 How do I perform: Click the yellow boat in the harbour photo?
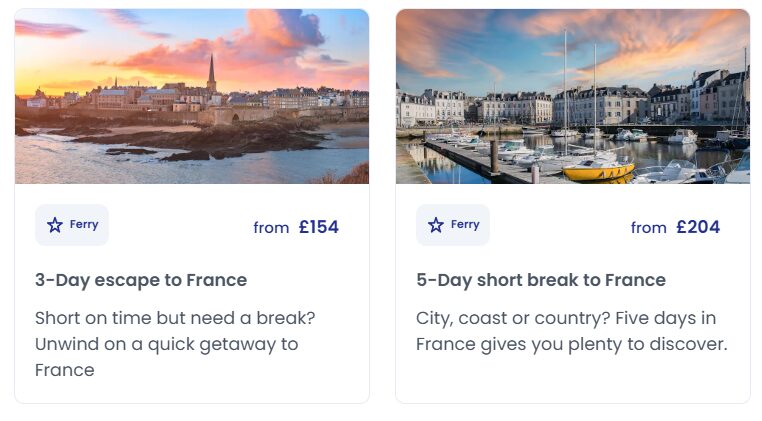(598, 169)
